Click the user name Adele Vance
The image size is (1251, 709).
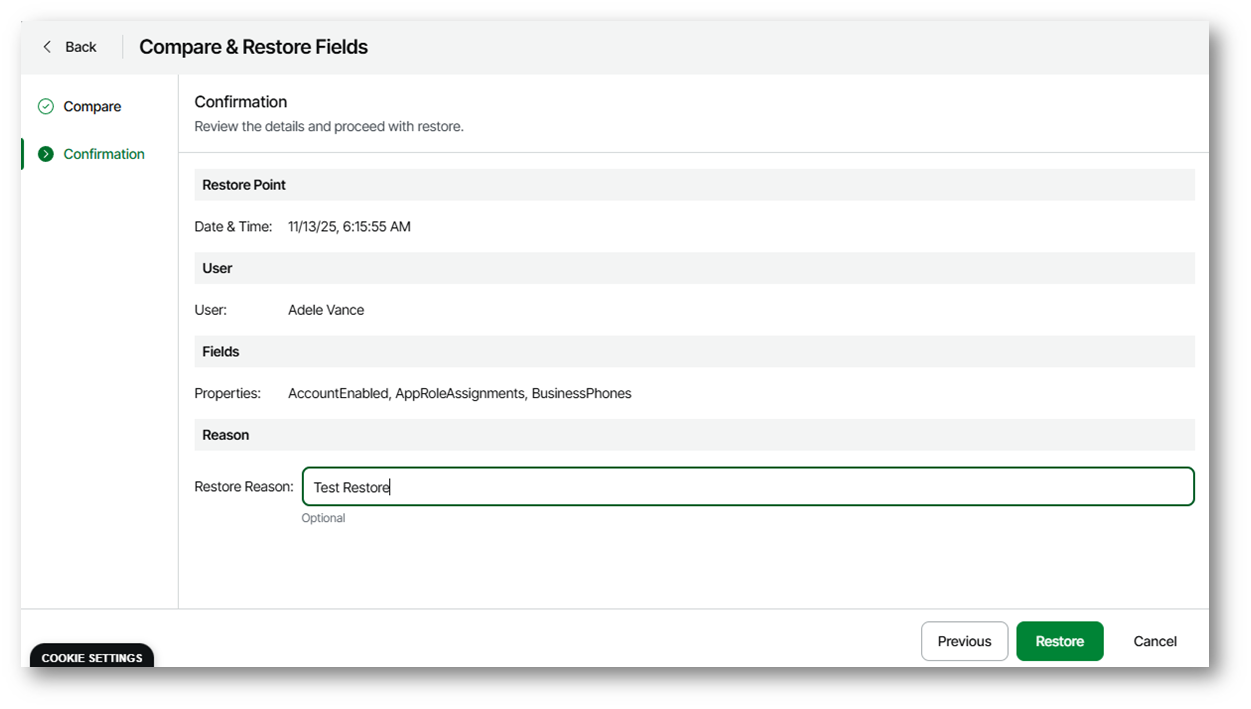pos(326,310)
